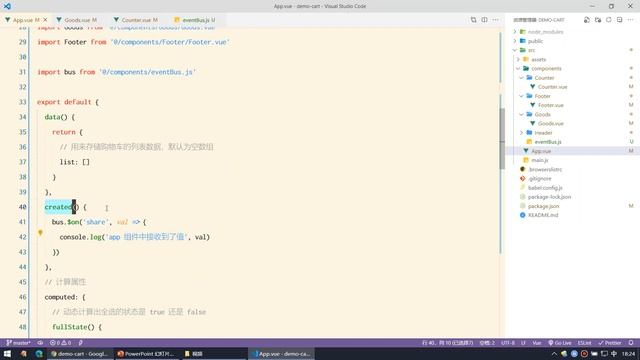Show hidden system tray icons
The width and height of the screenshot is (640, 360).
click(554, 354)
